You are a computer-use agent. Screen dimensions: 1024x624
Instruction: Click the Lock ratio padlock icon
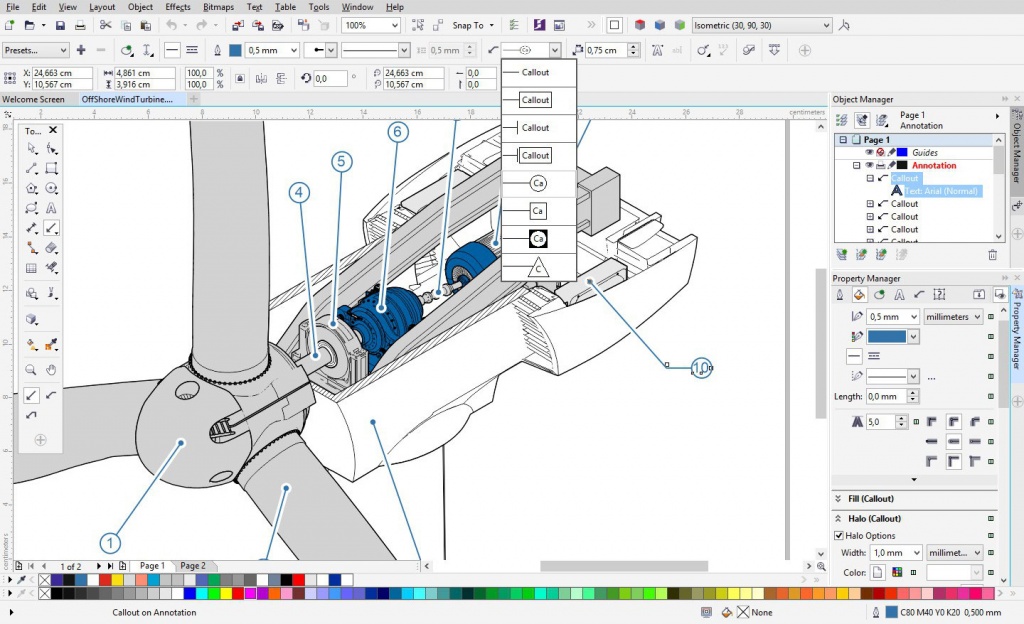coord(240,78)
